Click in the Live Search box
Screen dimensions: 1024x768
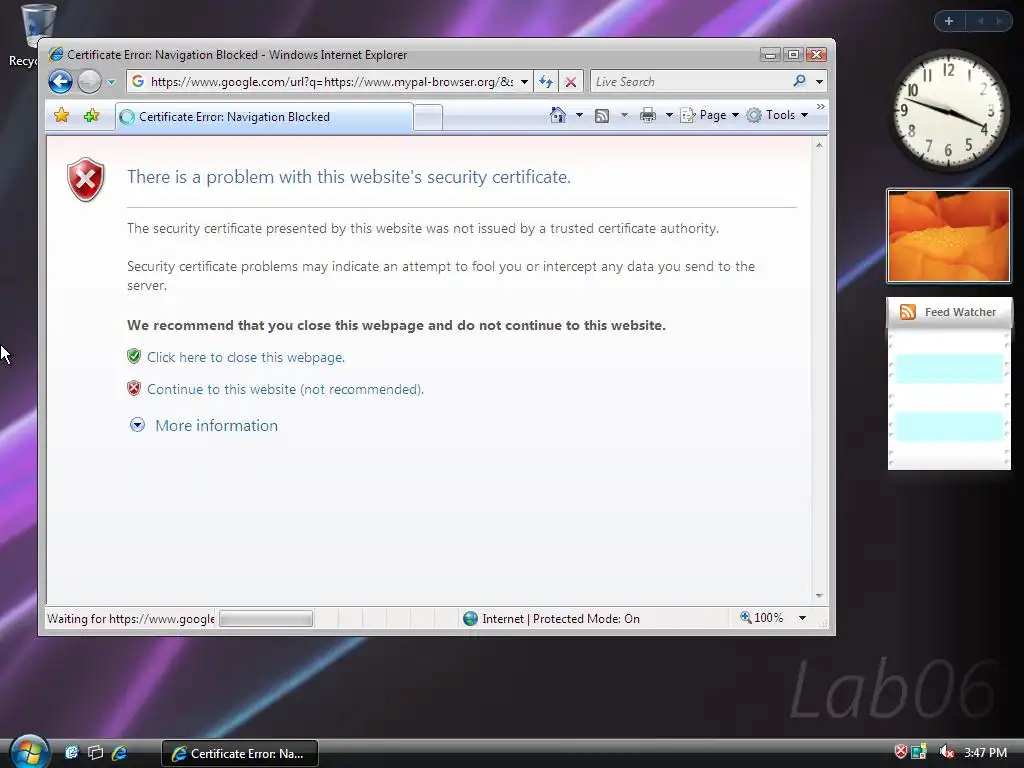point(691,82)
